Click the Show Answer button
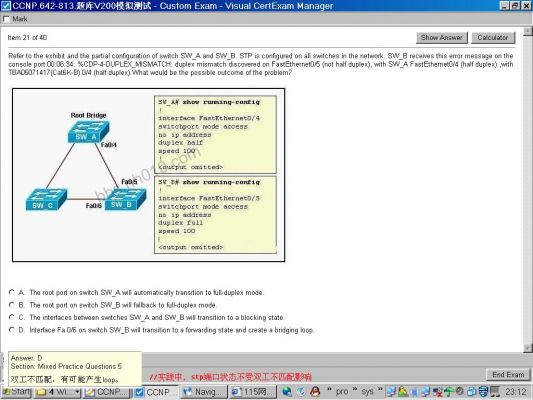This screenshot has width=533, height=400. pyautogui.click(x=442, y=38)
